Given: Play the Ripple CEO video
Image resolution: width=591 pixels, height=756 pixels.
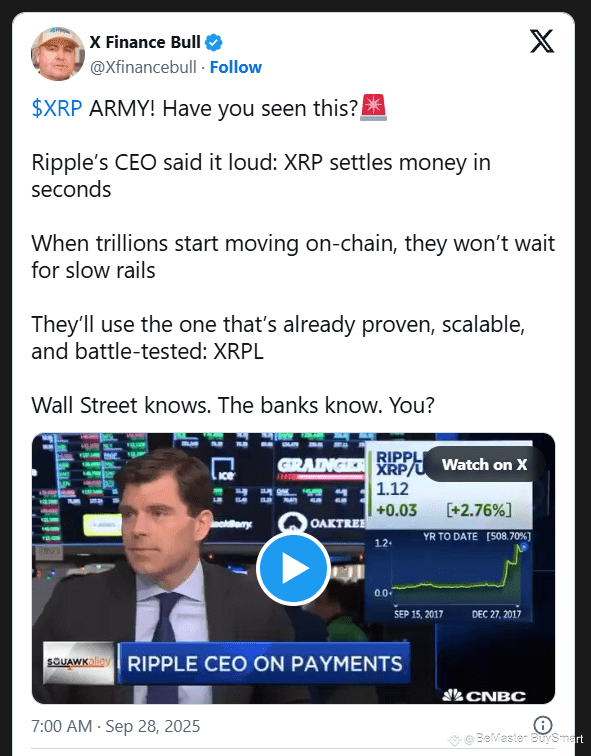Looking at the screenshot, I should (293, 568).
